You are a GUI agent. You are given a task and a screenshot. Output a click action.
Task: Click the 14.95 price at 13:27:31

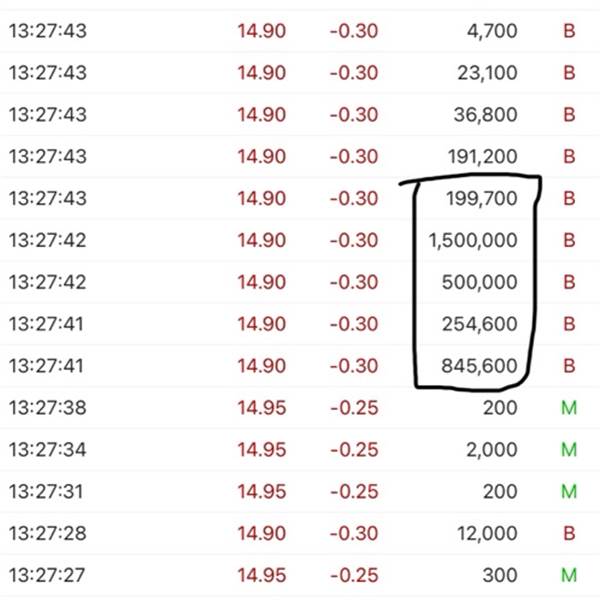tap(261, 492)
